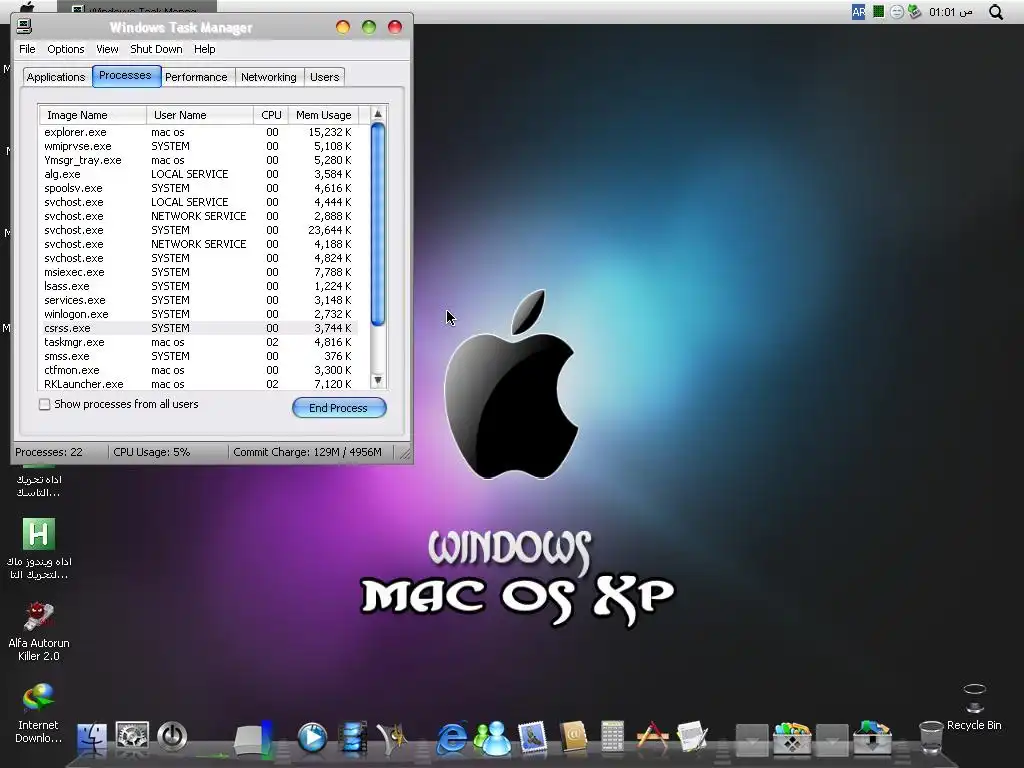
Task: Open the colorful apps stack box in dock
Action: coord(792,738)
